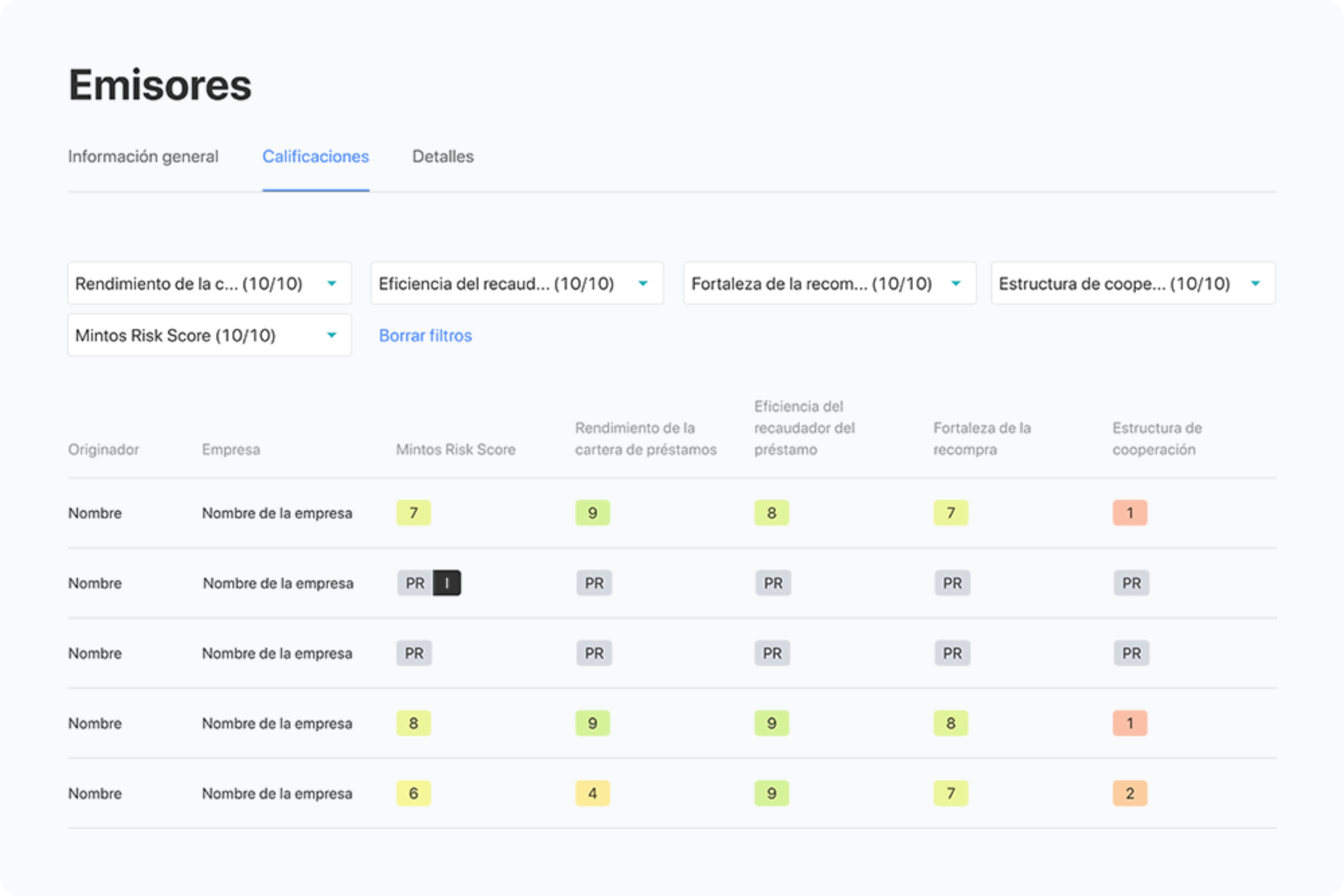This screenshot has height=896, width=1344.
Task: Open the Estructura de coope... filter dropdown
Action: click(1133, 283)
